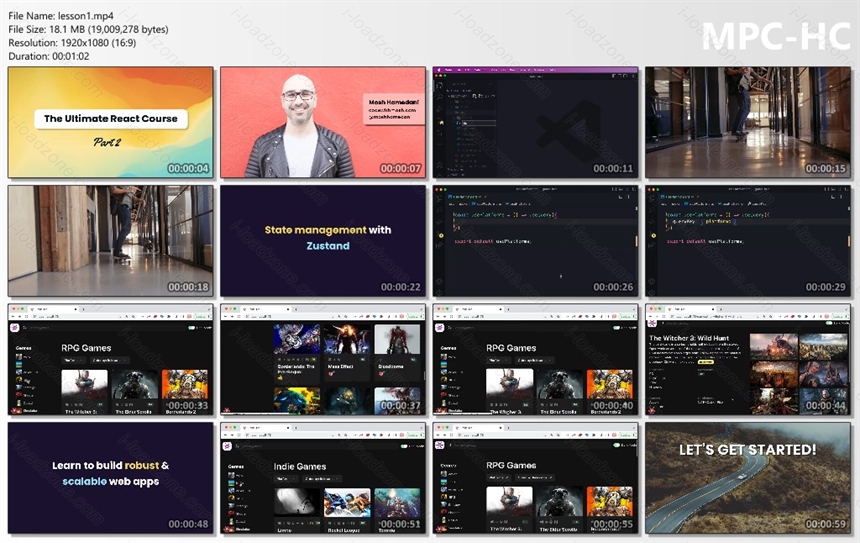Click the Borderlands 2 card image in the 00:00:40 frame
Viewport: 860px width, 543px height.
click(609, 384)
